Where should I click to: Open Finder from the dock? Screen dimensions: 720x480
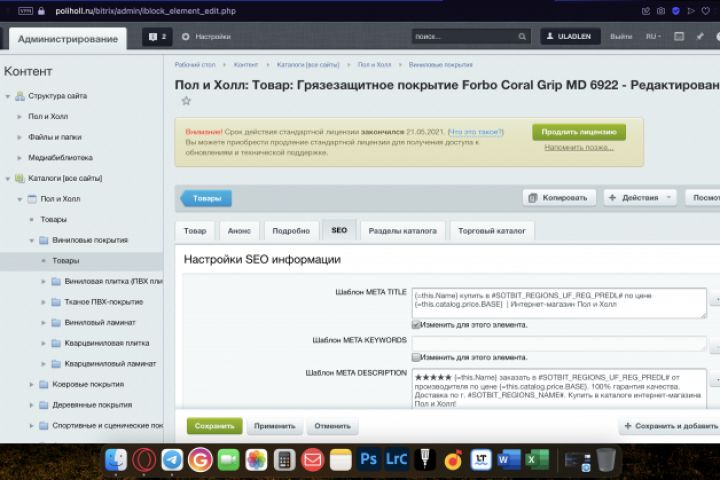pos(116,460)
